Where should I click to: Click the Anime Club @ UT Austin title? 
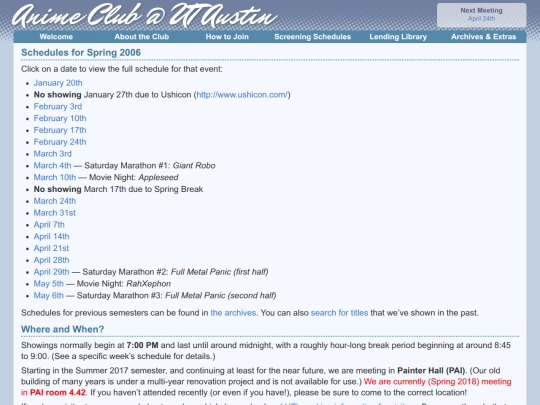coord(145,15)
